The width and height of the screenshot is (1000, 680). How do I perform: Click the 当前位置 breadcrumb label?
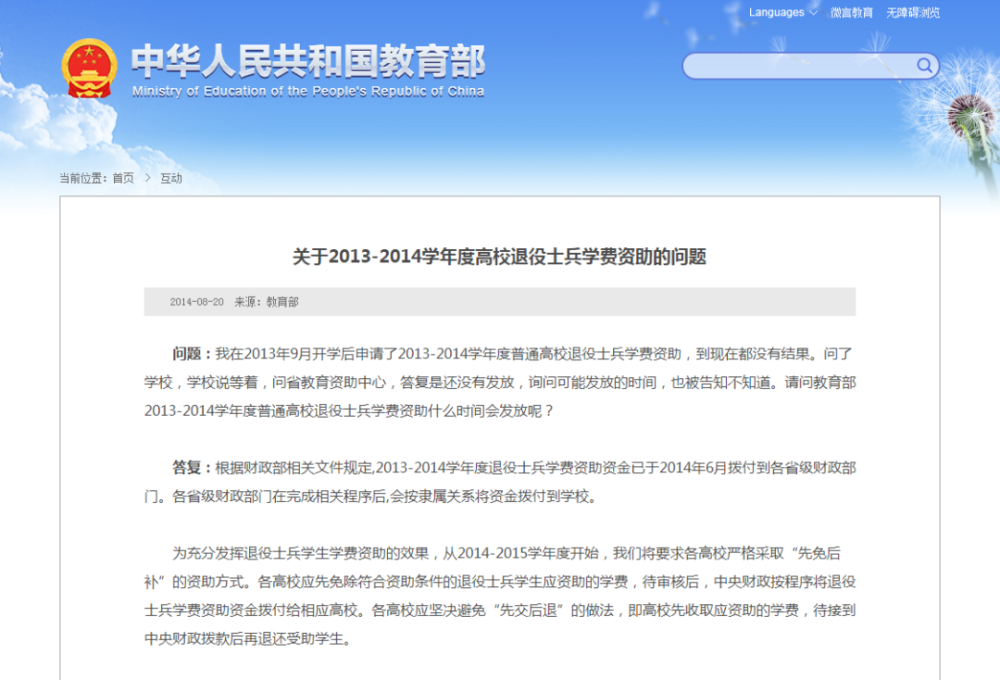tap(84, 178)
